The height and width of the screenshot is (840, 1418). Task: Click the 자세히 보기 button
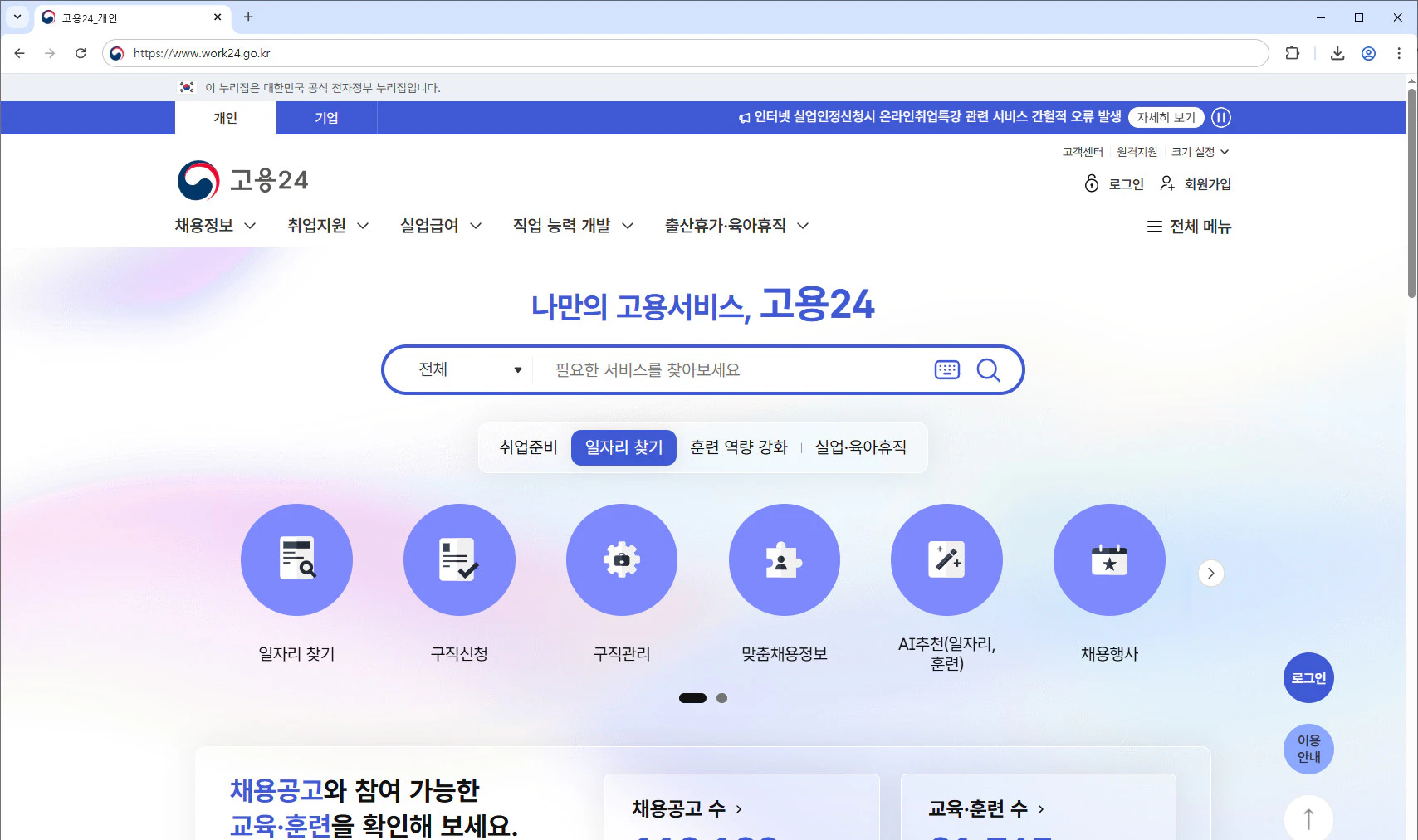[1166, 118]
